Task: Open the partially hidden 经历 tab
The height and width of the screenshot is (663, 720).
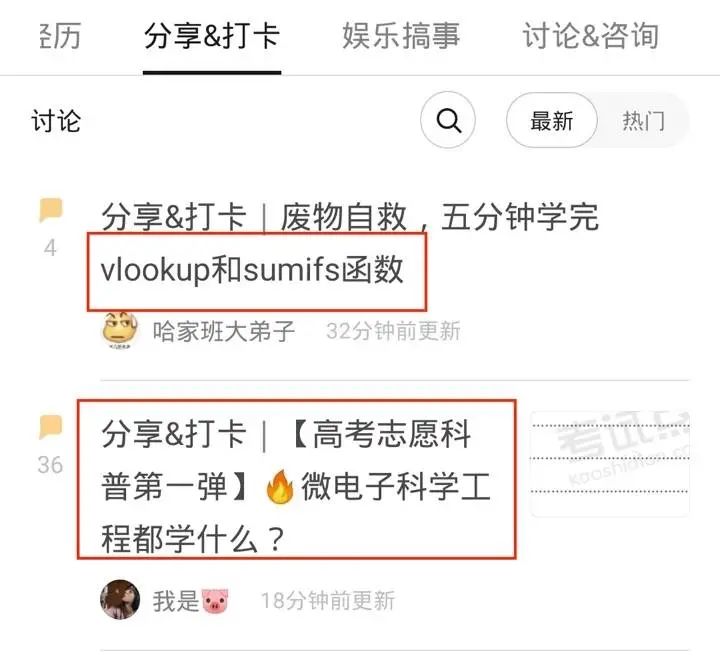Action: (60, 36)
